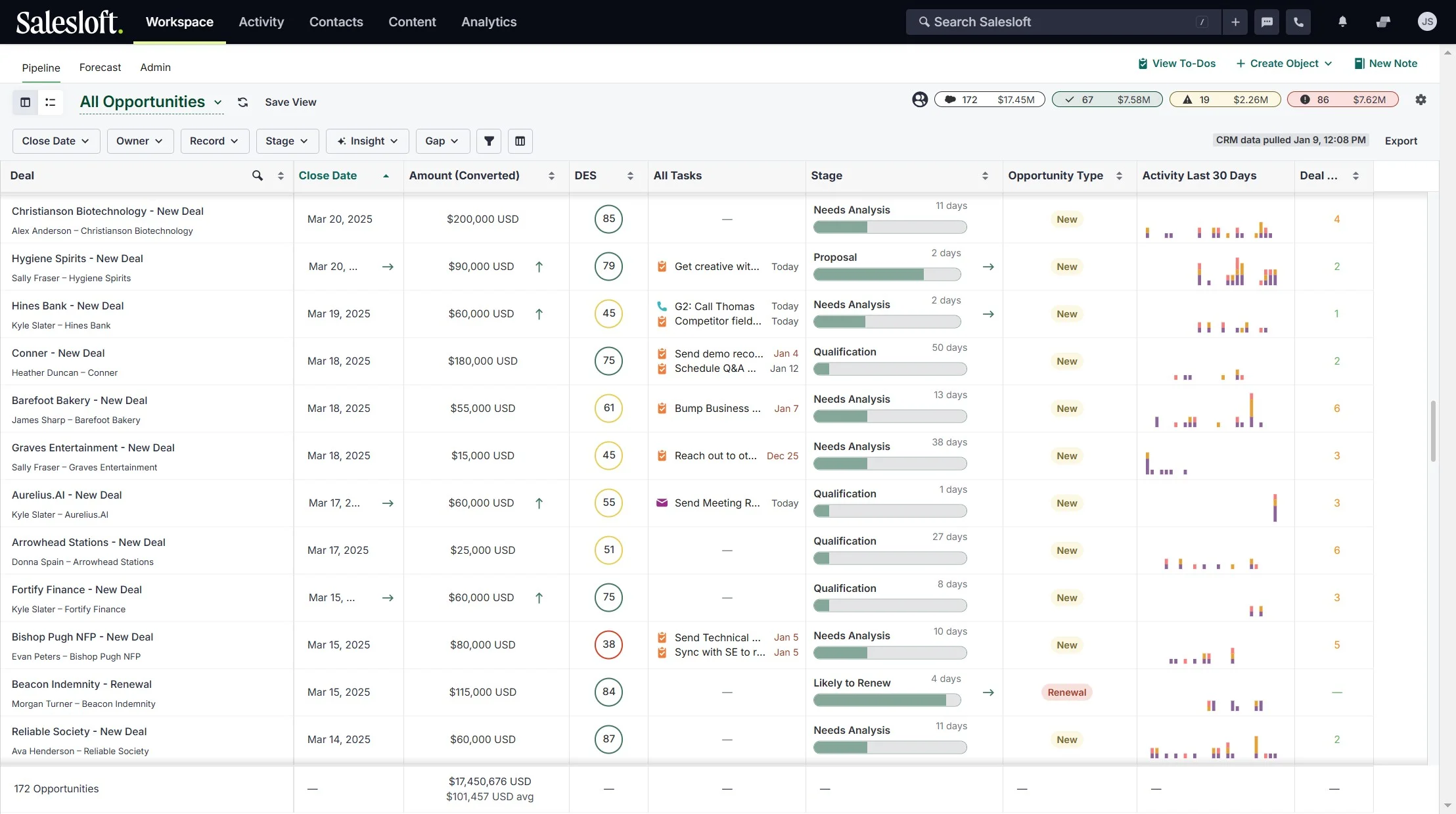Open the phone dialer icon
1456x814 pixels.
1298,22
